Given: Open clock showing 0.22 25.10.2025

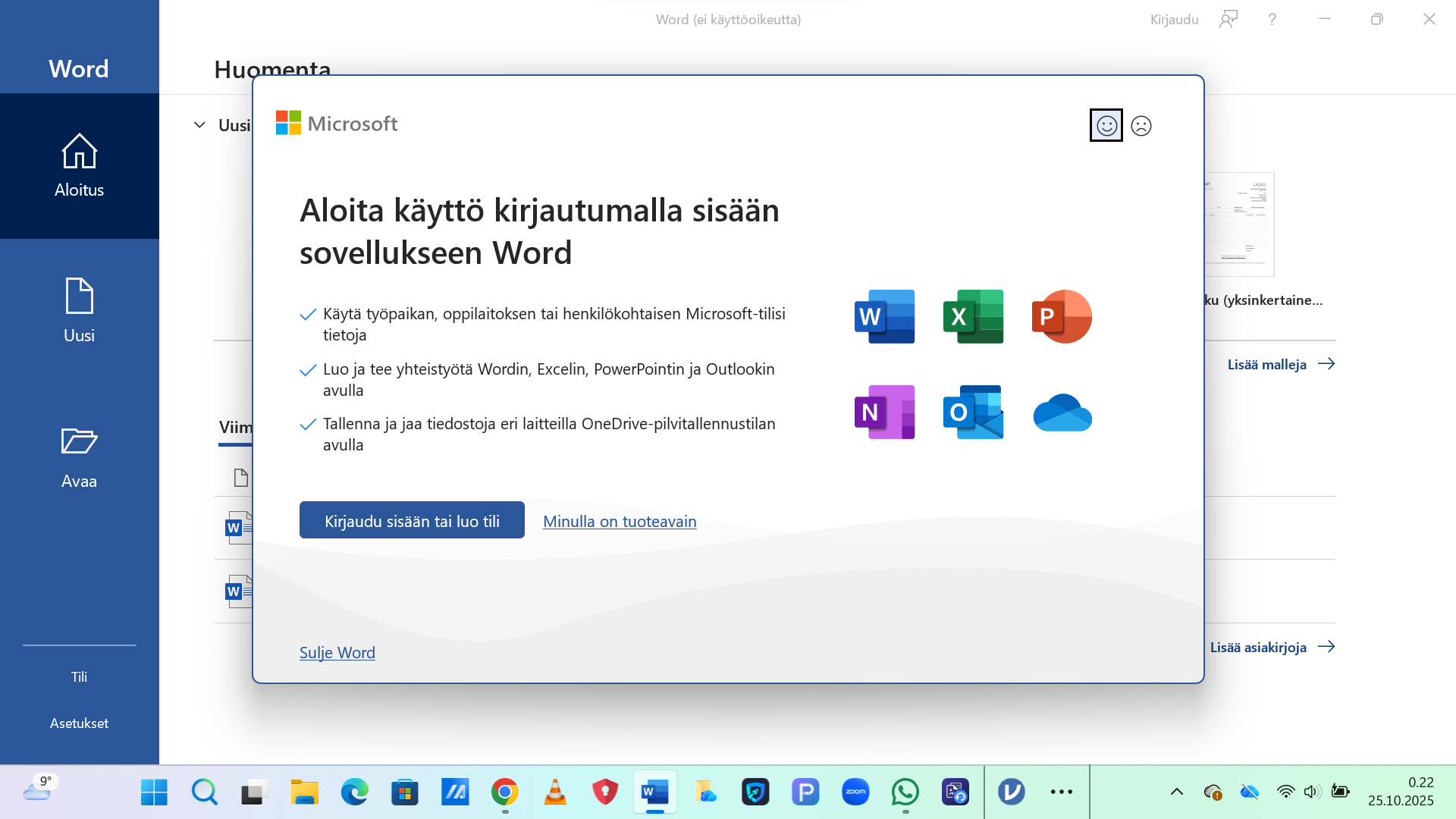Looking at the screenshot, I should pyautogui.click(x=1401, y=792).
